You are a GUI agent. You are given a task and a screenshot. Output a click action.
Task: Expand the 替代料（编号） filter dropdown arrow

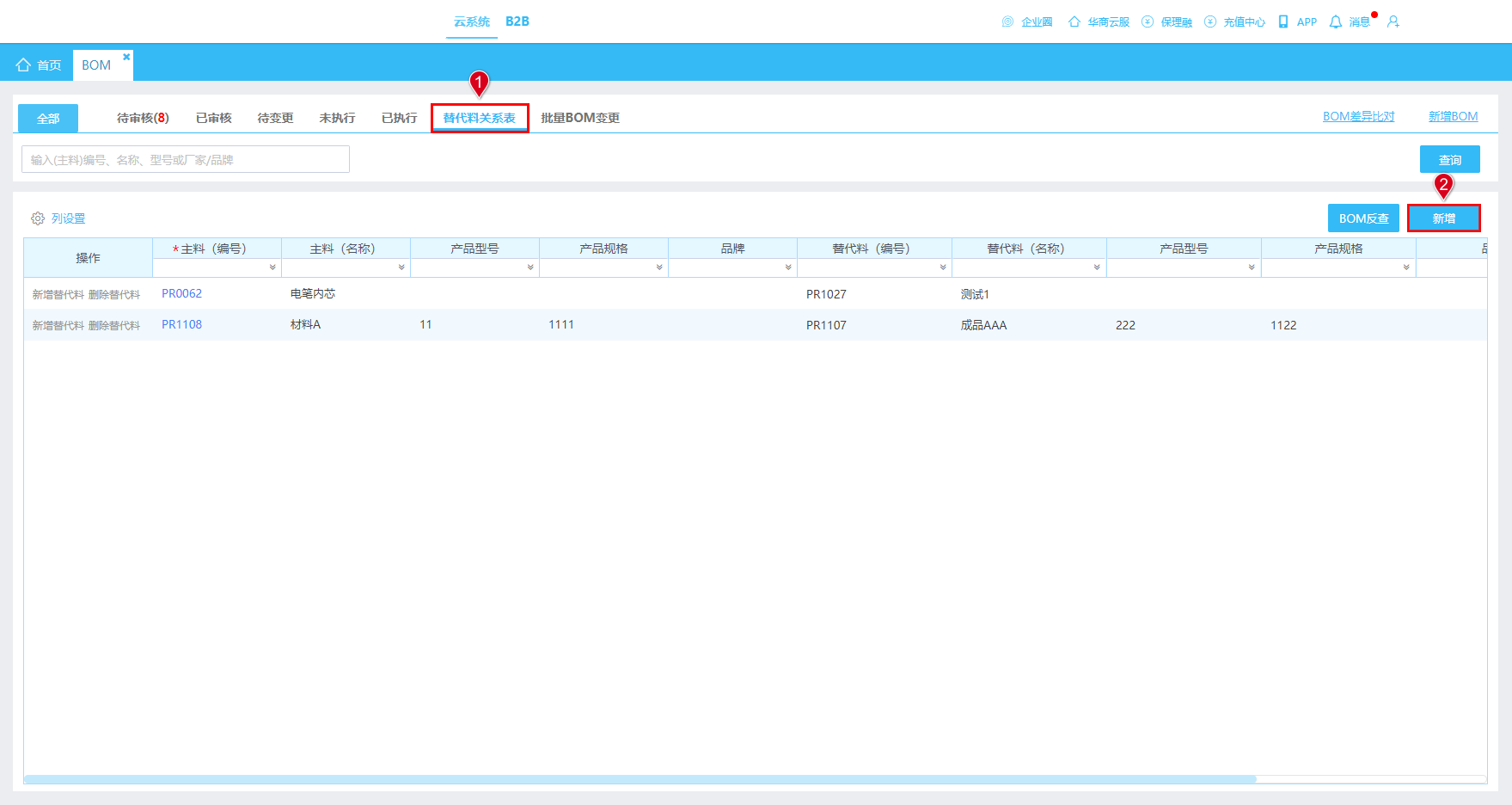943,267
